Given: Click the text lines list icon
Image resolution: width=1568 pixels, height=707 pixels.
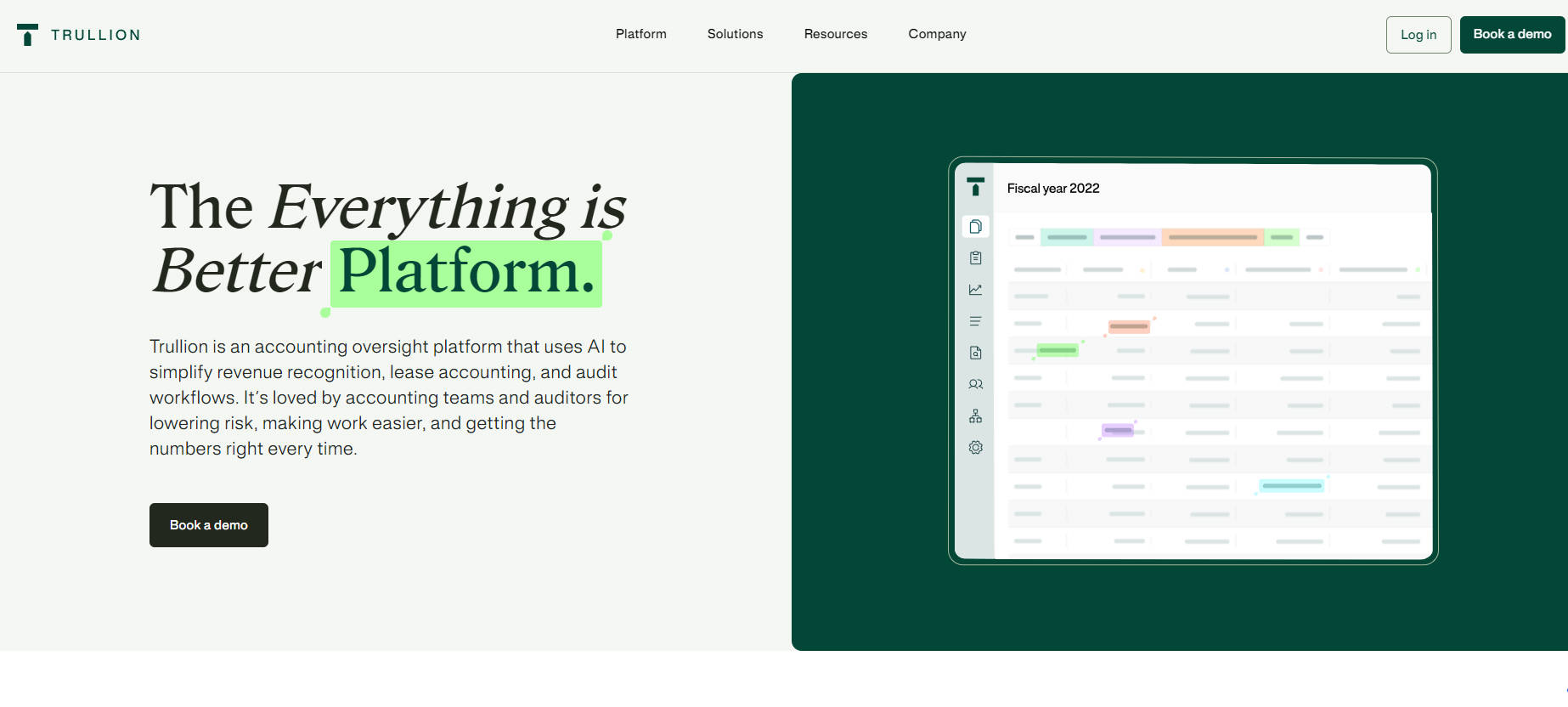Looking at the screenshot, I should tap(975, 321).
